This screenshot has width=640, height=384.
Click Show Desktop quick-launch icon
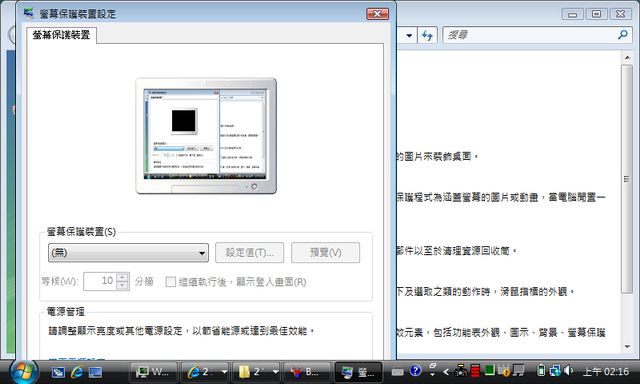coord(96,372)
